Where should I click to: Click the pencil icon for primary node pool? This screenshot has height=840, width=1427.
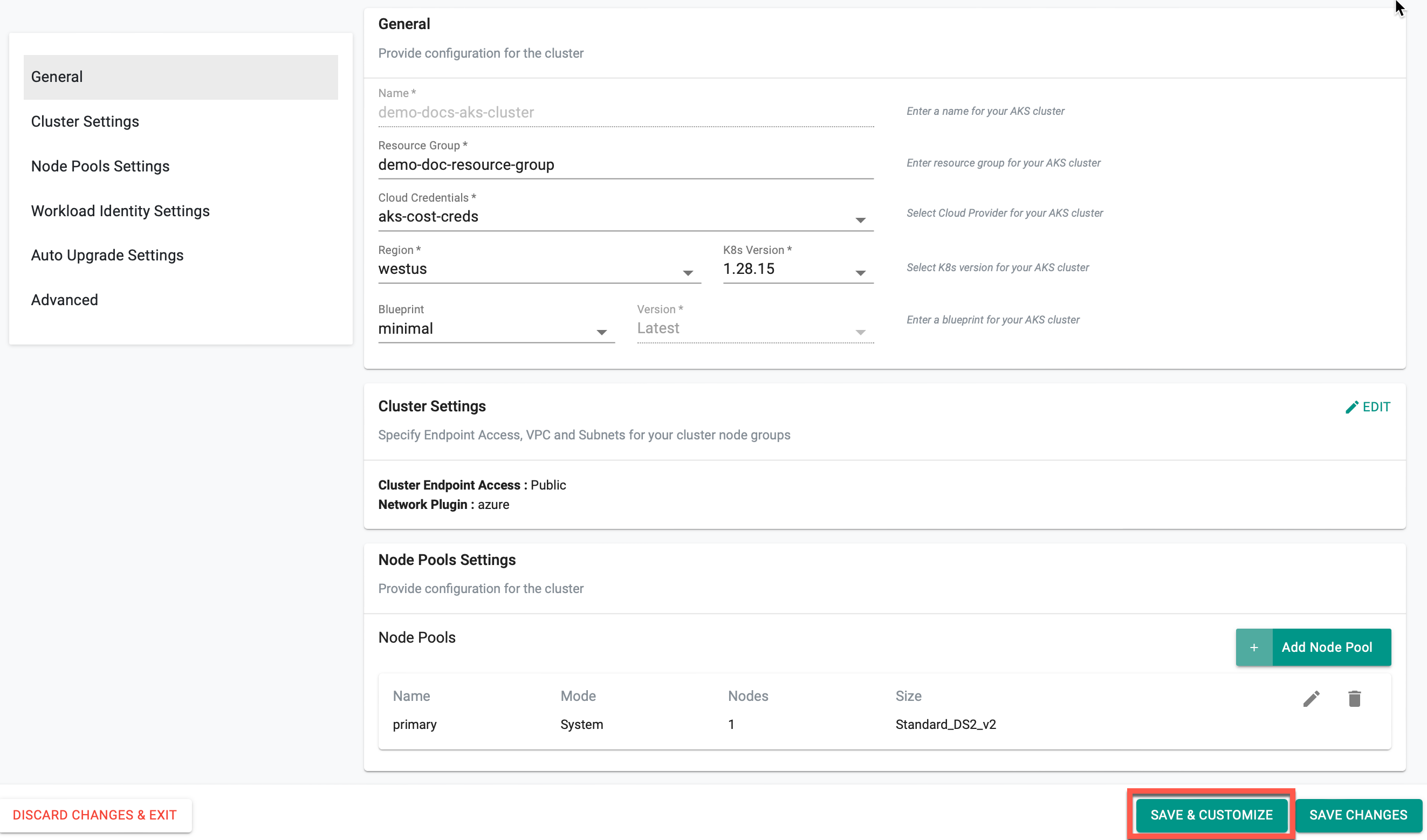1311,699
